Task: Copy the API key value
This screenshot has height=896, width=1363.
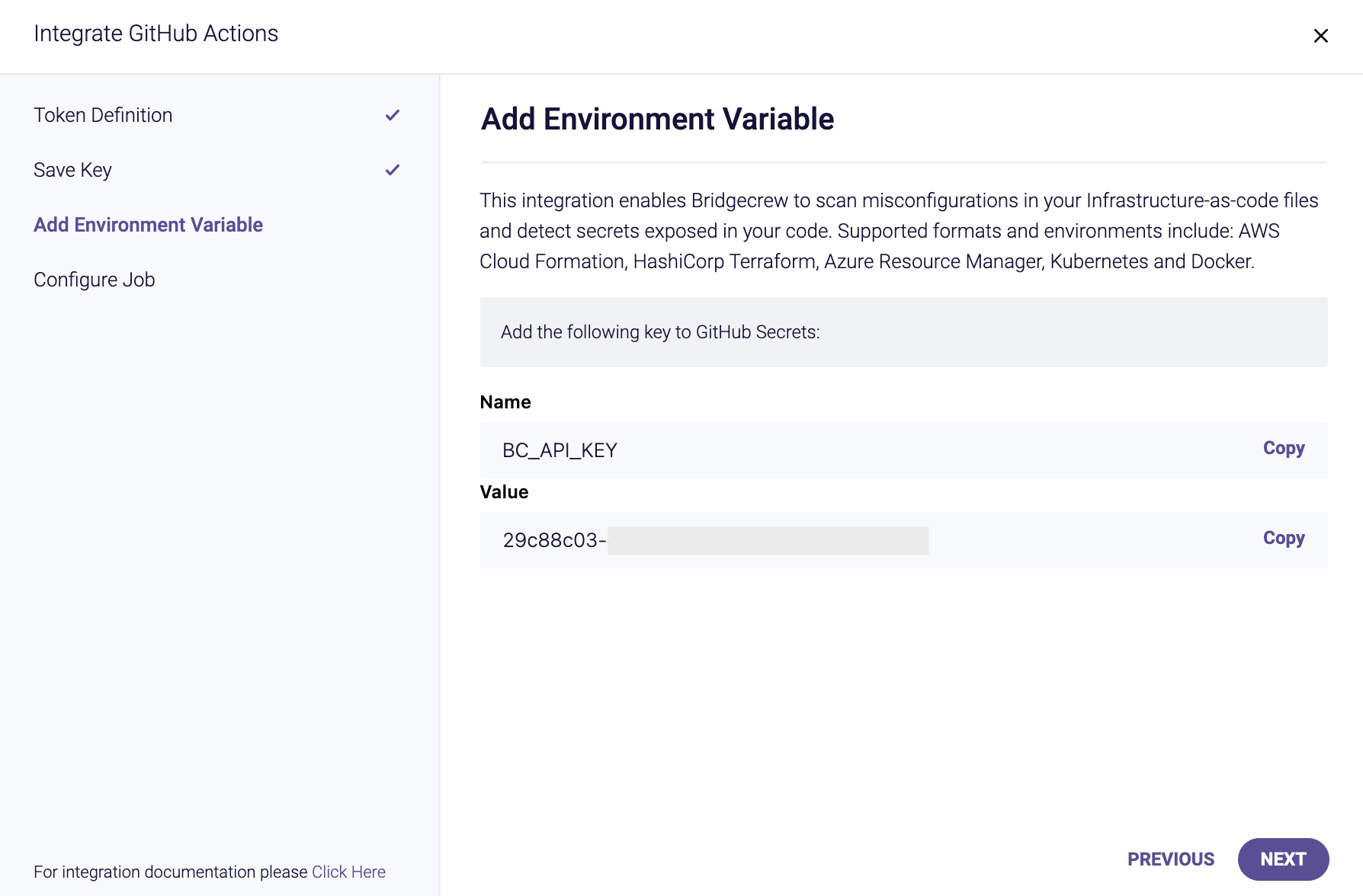Action: click(x=1284, y=538)
